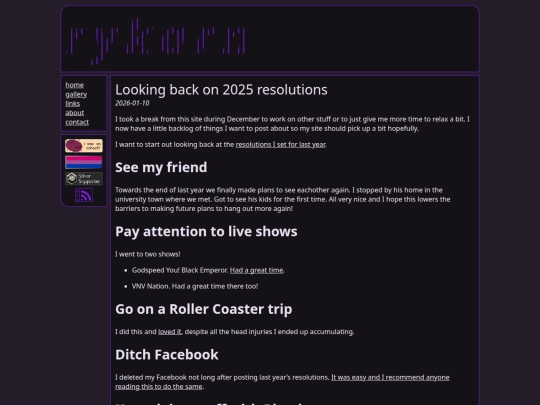Click 'It was easy and I recommend anyone' link
The height and width of the screenshot is (405, 540).
coord(390,377)
